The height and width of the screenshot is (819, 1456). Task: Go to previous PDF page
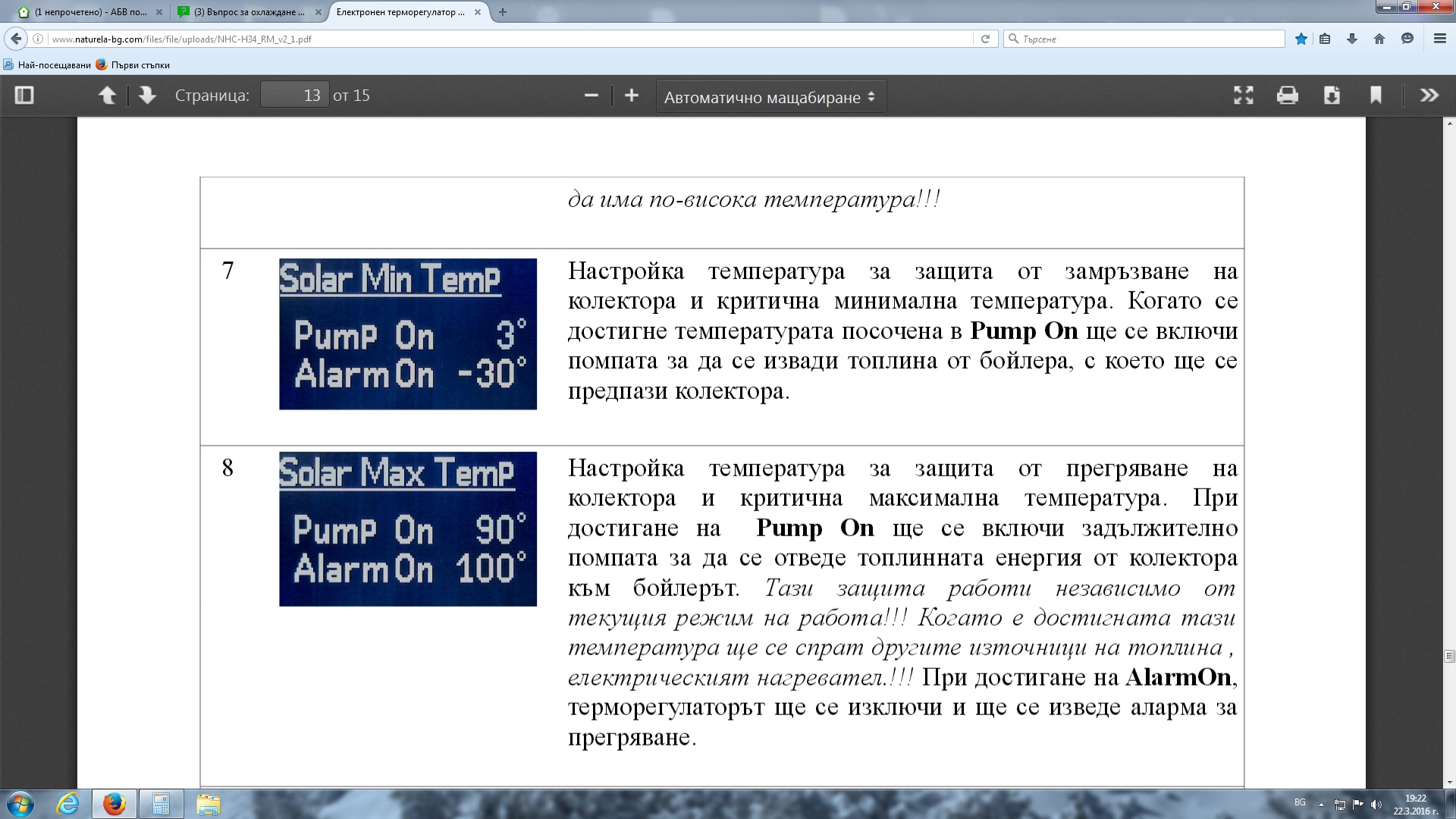click(107, 96)
